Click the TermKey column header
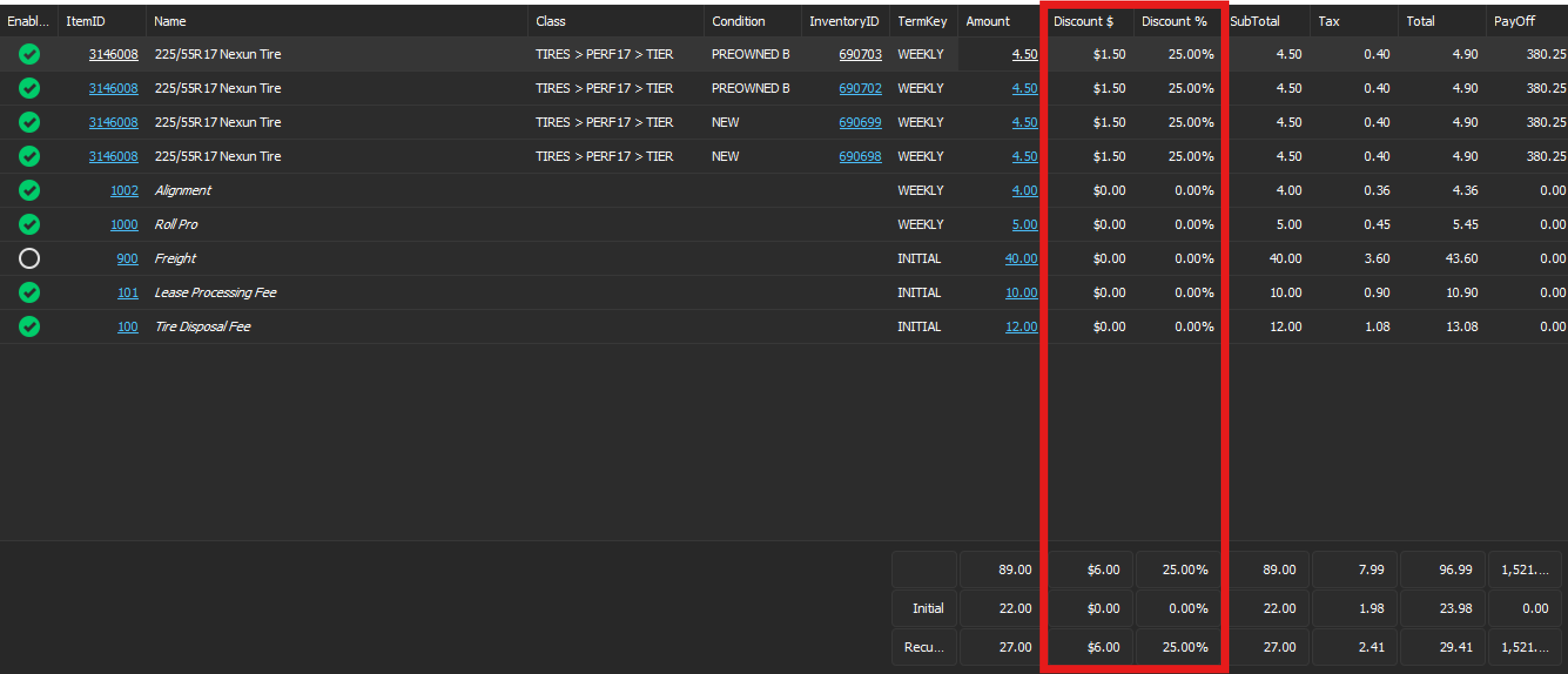The height and width of the screenshot is (674, 1568). pos(922,21)
